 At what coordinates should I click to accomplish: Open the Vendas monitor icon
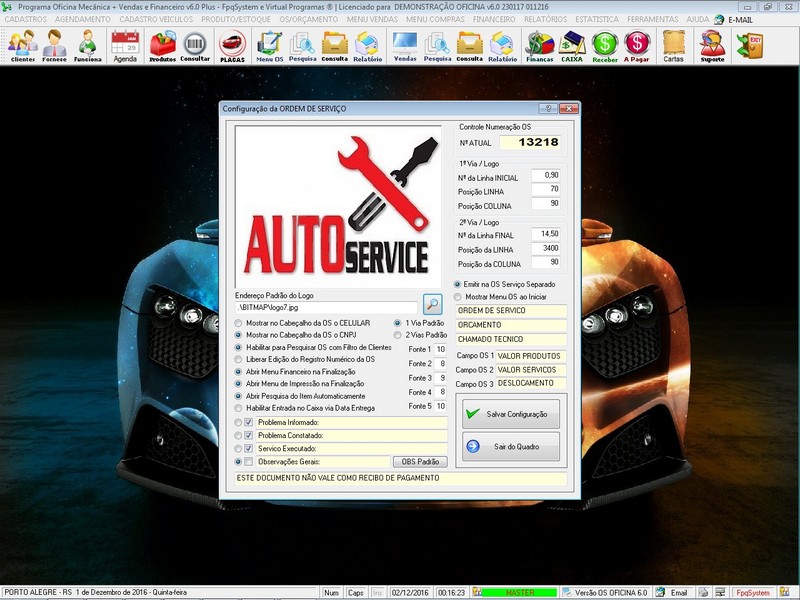405,46
